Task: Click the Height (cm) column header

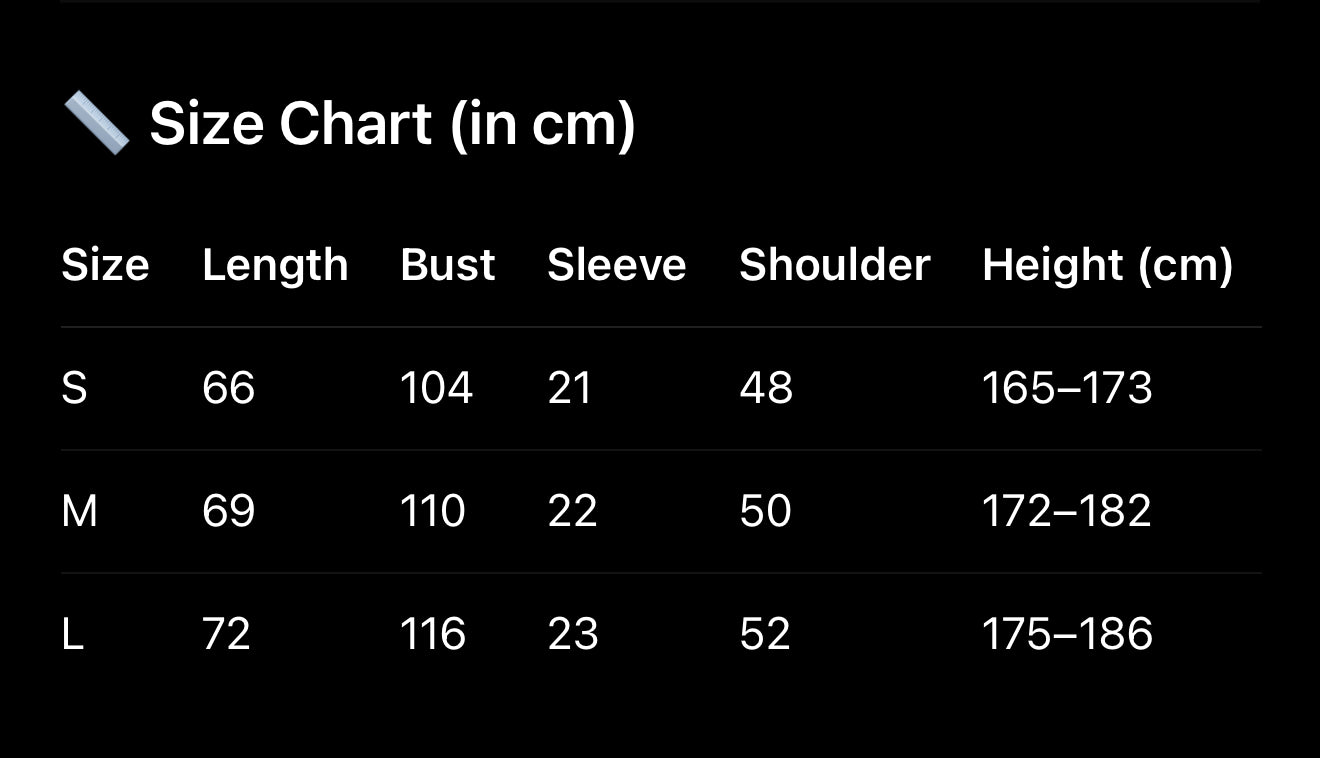Action: [1108, 267]
